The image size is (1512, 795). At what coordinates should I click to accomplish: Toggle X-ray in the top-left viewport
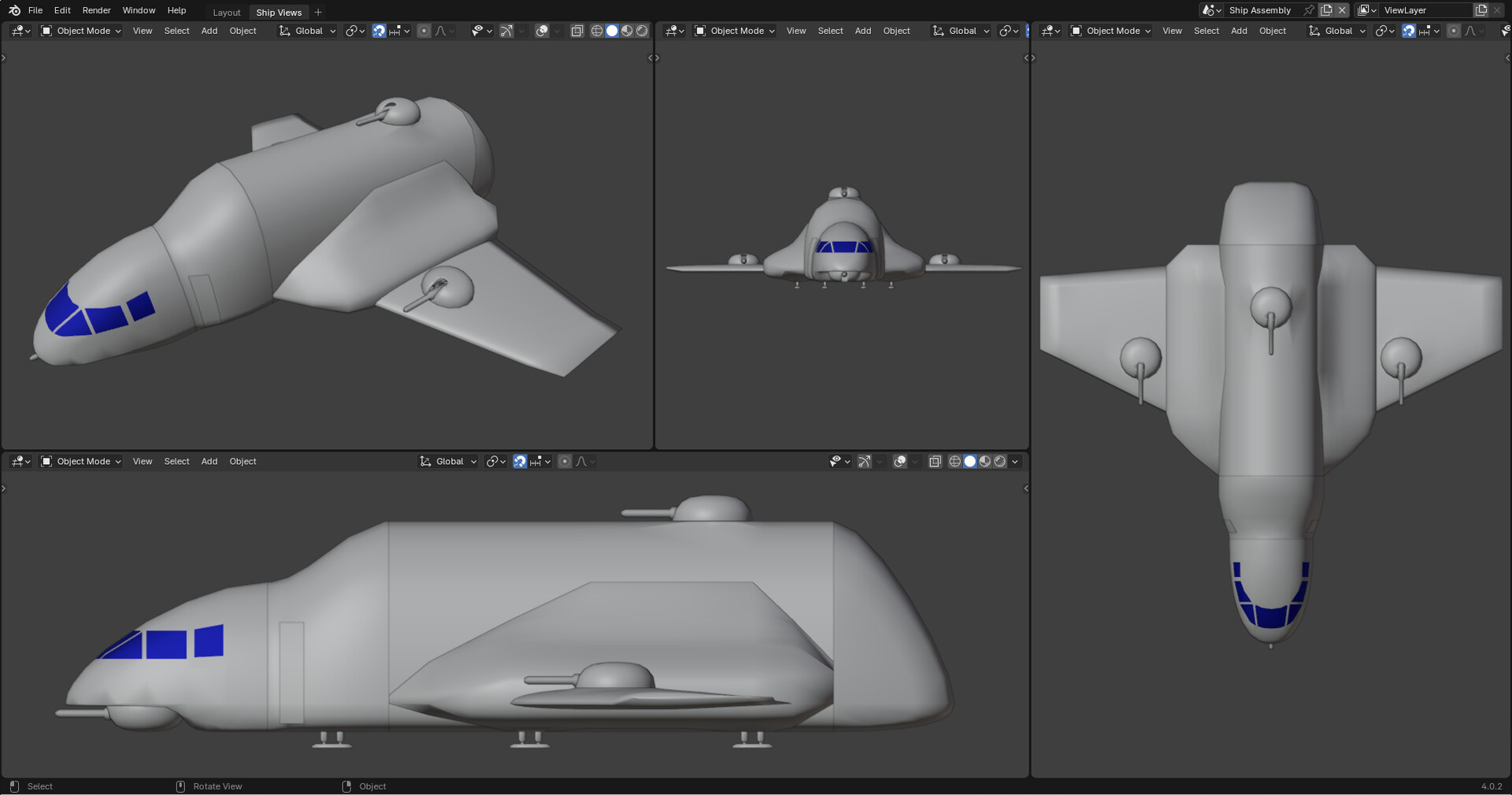point(576,31)
